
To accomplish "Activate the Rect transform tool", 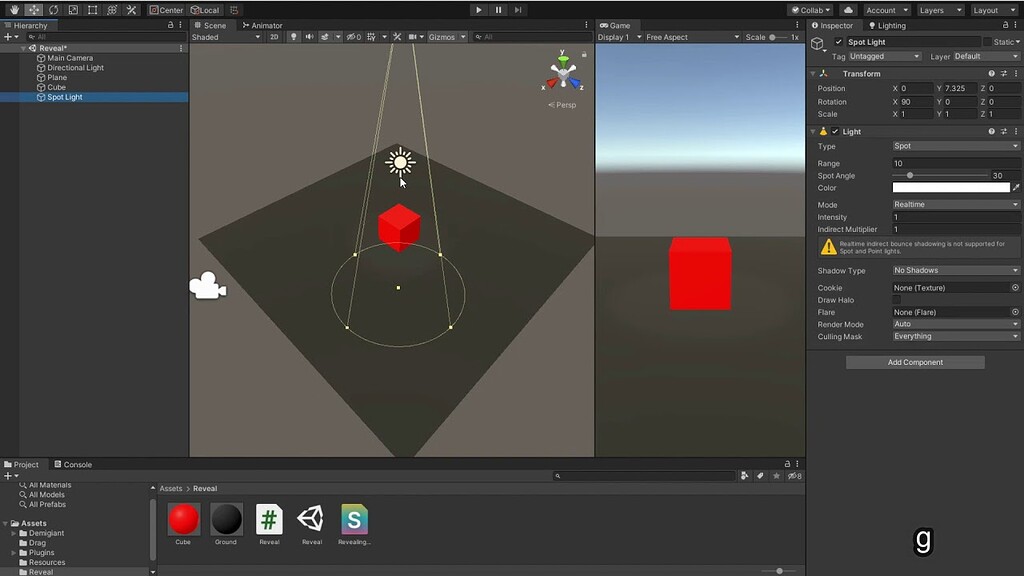I will 92,9.
